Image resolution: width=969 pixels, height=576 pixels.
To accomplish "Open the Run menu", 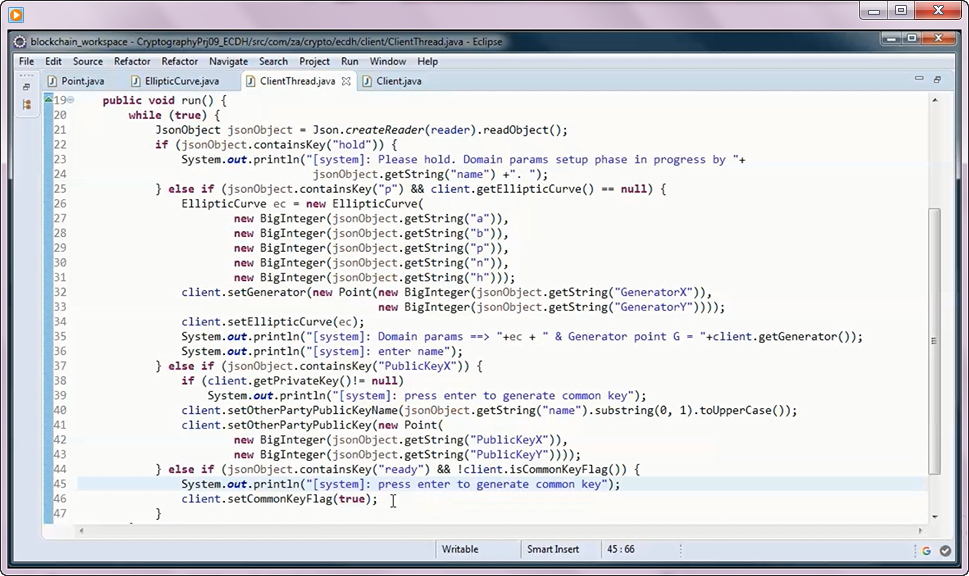I will [x=349, y=61].
